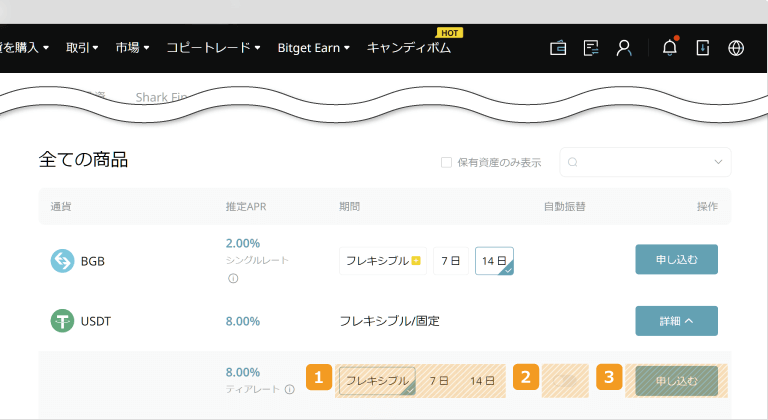Expand the search field dropdown arrow
768x420 pixels.
(x=718, y=162)
